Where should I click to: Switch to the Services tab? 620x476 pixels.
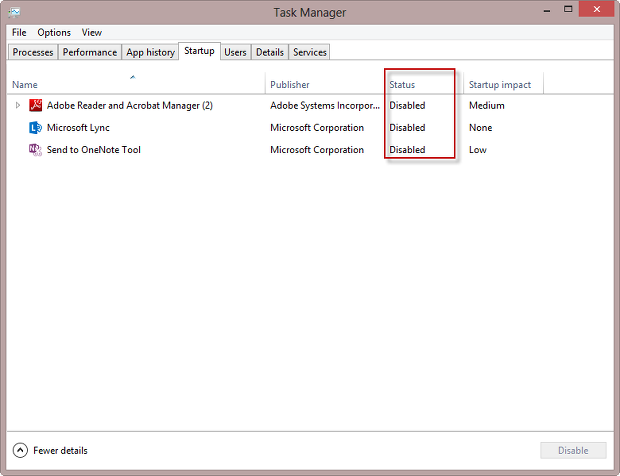pyautogui.click(x=310, y=52)
